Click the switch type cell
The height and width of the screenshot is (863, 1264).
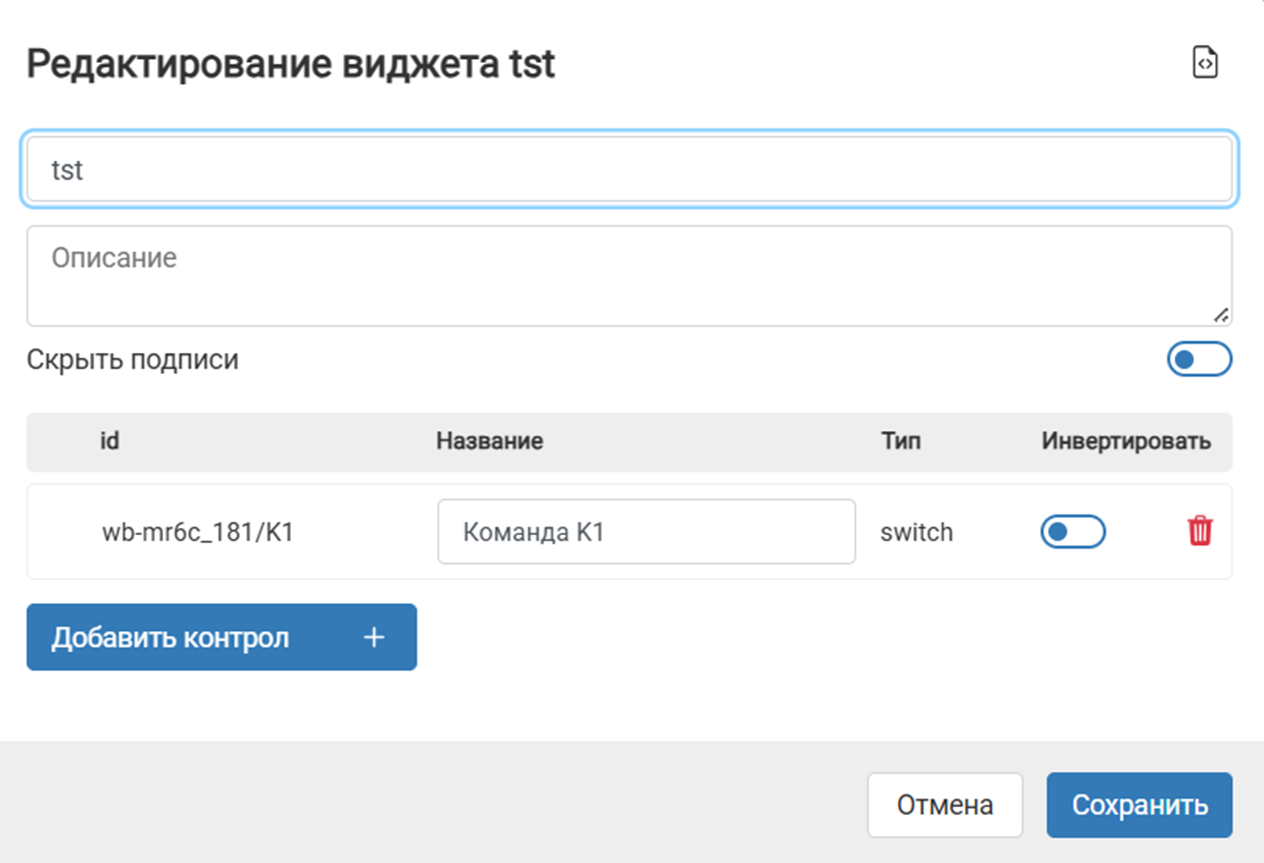click(x=917, y=532)
